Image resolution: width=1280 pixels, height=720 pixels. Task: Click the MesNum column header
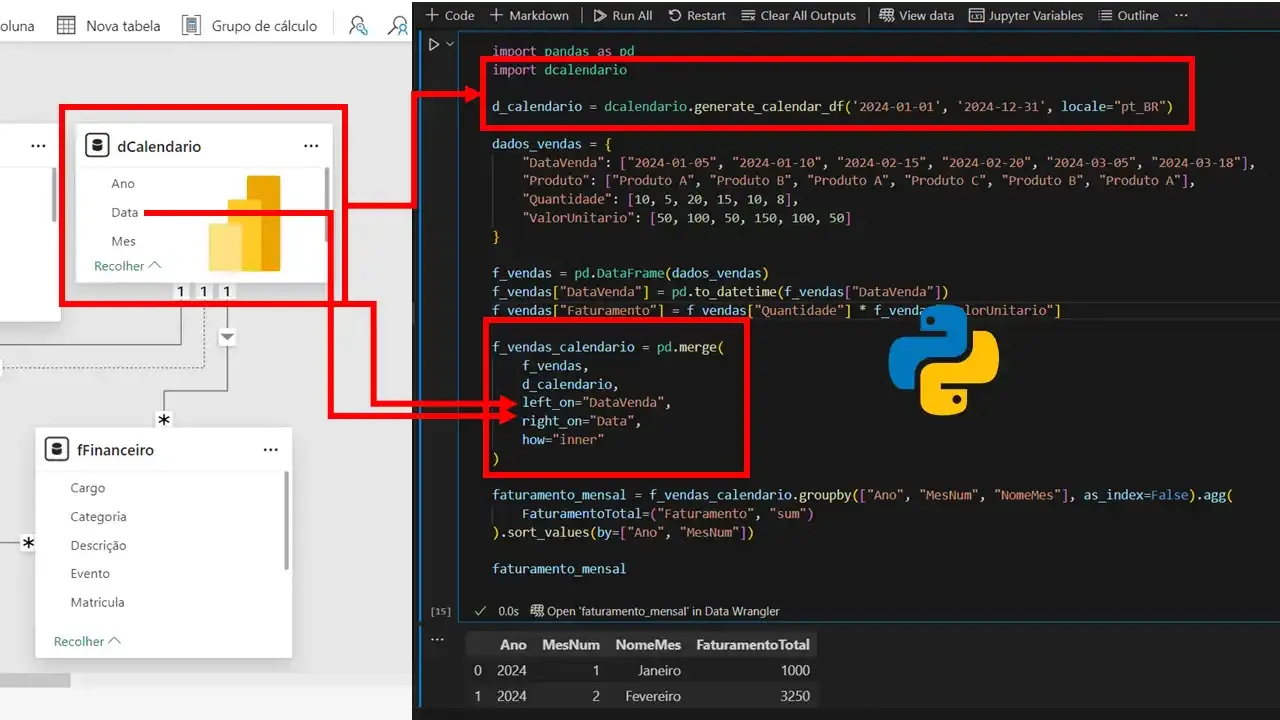coord(571,645)
